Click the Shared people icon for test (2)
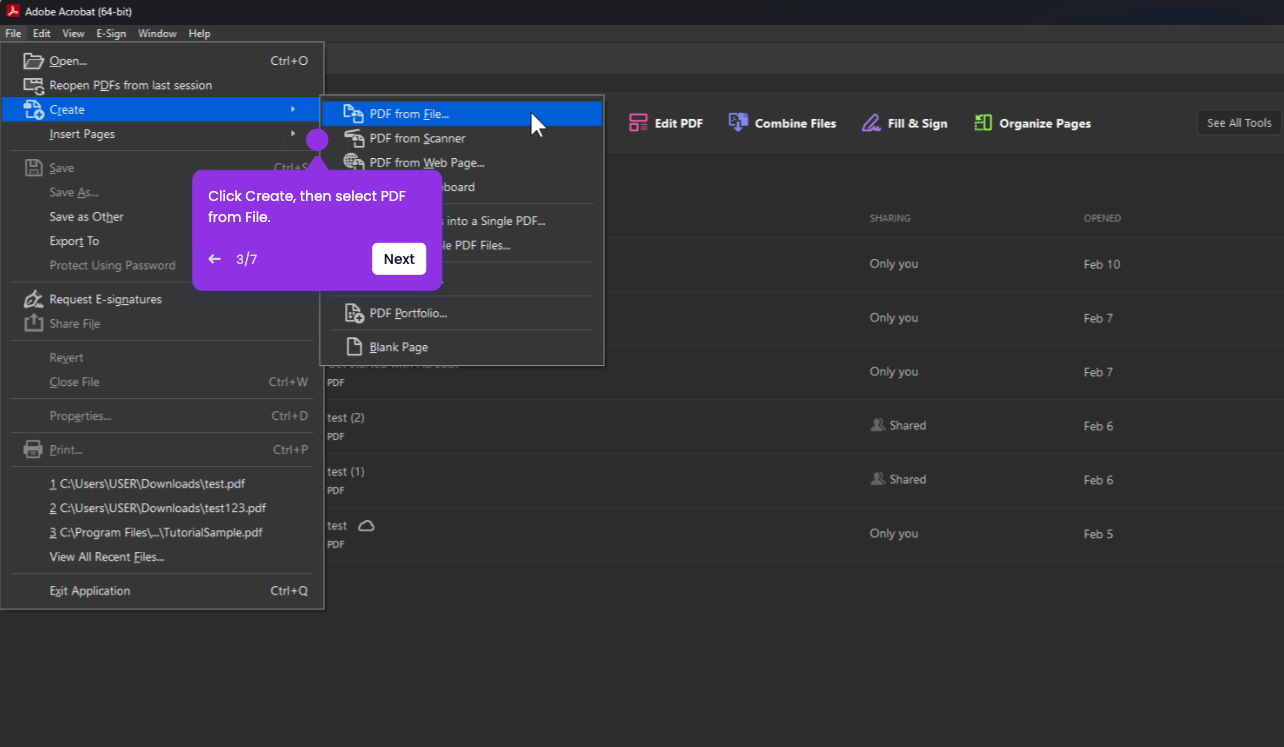This screenshot has width=1284, height=747. (878, 425)
